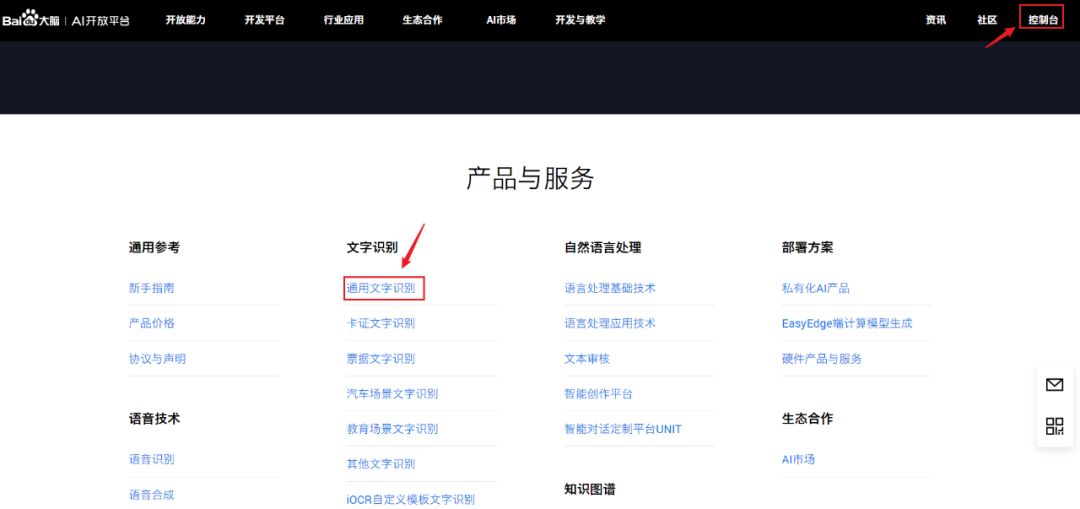The width and height of the screenshot is (1080, 509).
Task: Open the 开发与教学 menu
Action: pyautogui.click(x=581, y=20)
